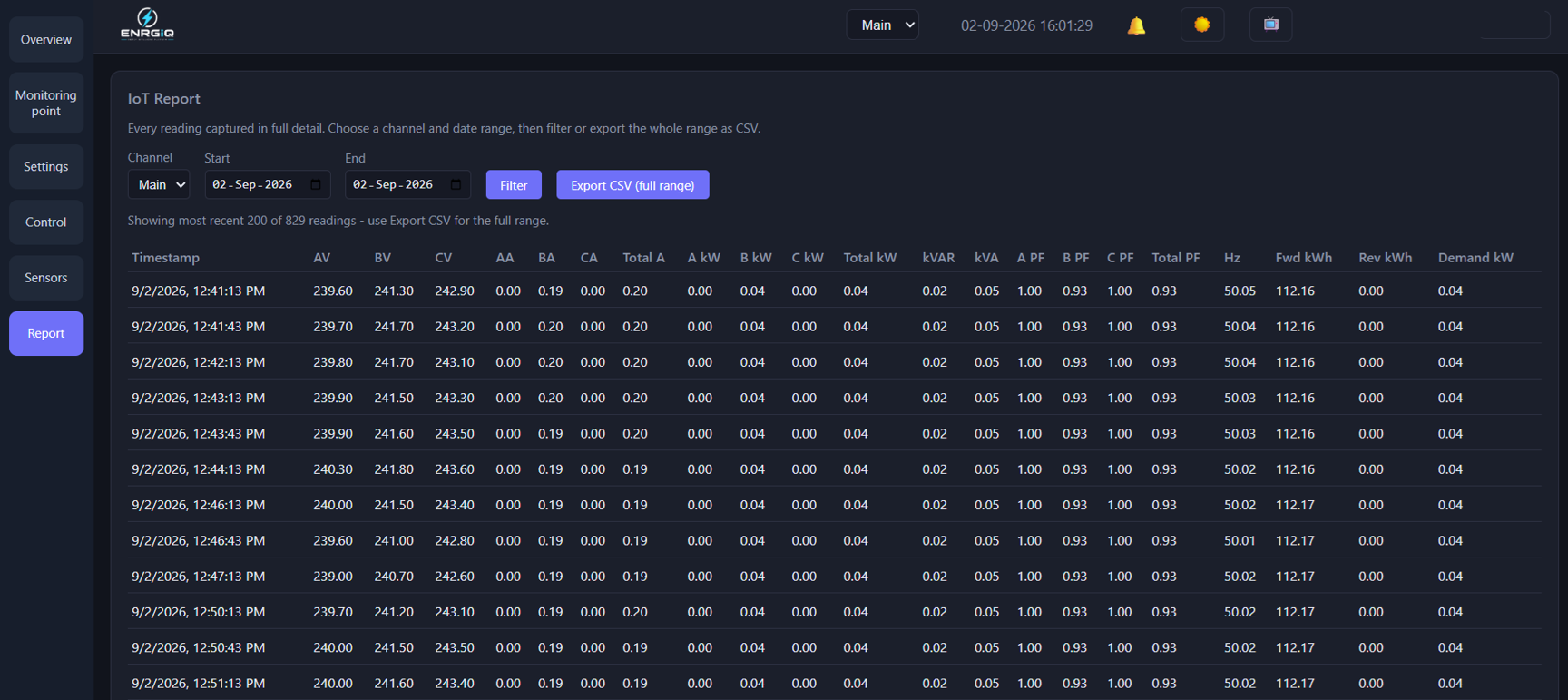This screenshot has height=700, width=1568.
Task: Click the IoT Report heading
Action: click(x=163, y=98)
